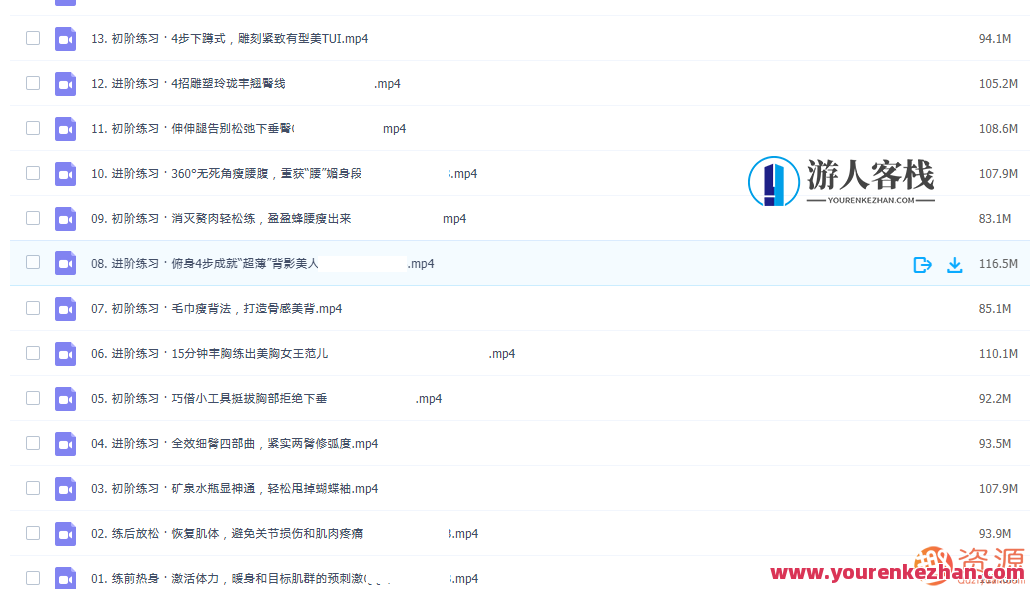This screenshot has width=1030, height=589.
Task: Check the checkbox for file 13
Action: pos(32,39)
